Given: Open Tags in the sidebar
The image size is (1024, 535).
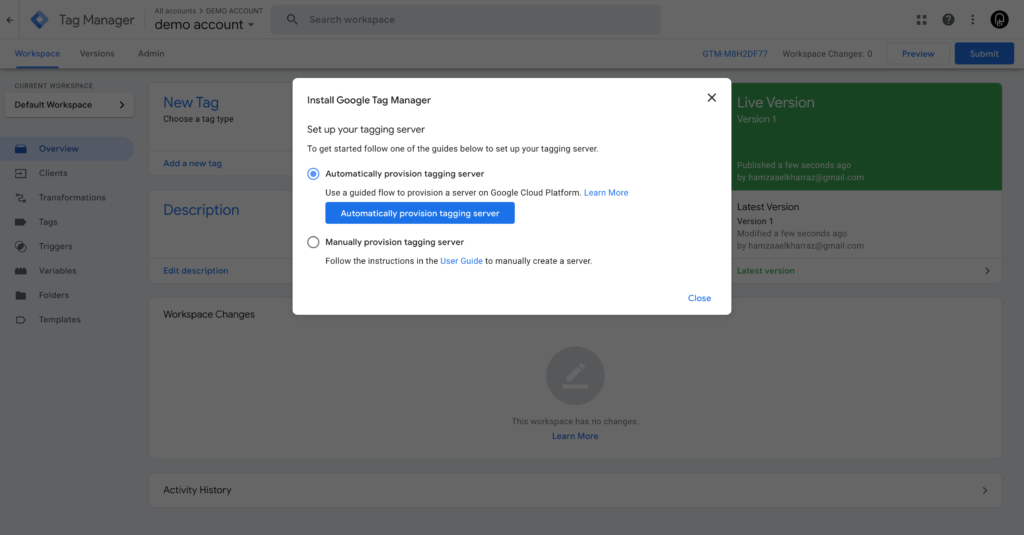Looking at the screenshot, I should click(x=48, y=222).
